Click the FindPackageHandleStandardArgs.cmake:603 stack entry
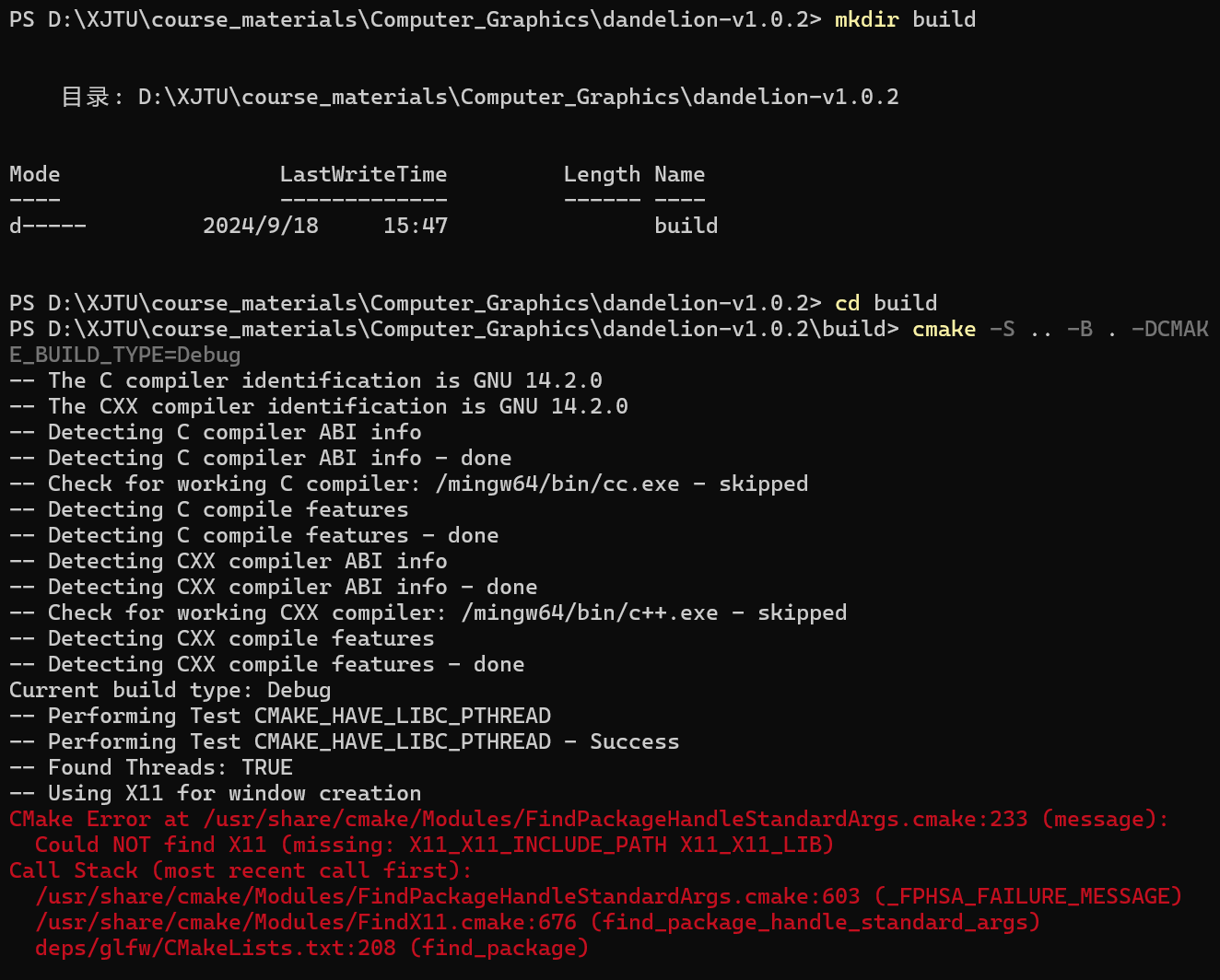This screenshot has height=980, width=1220. coord(448,896)
